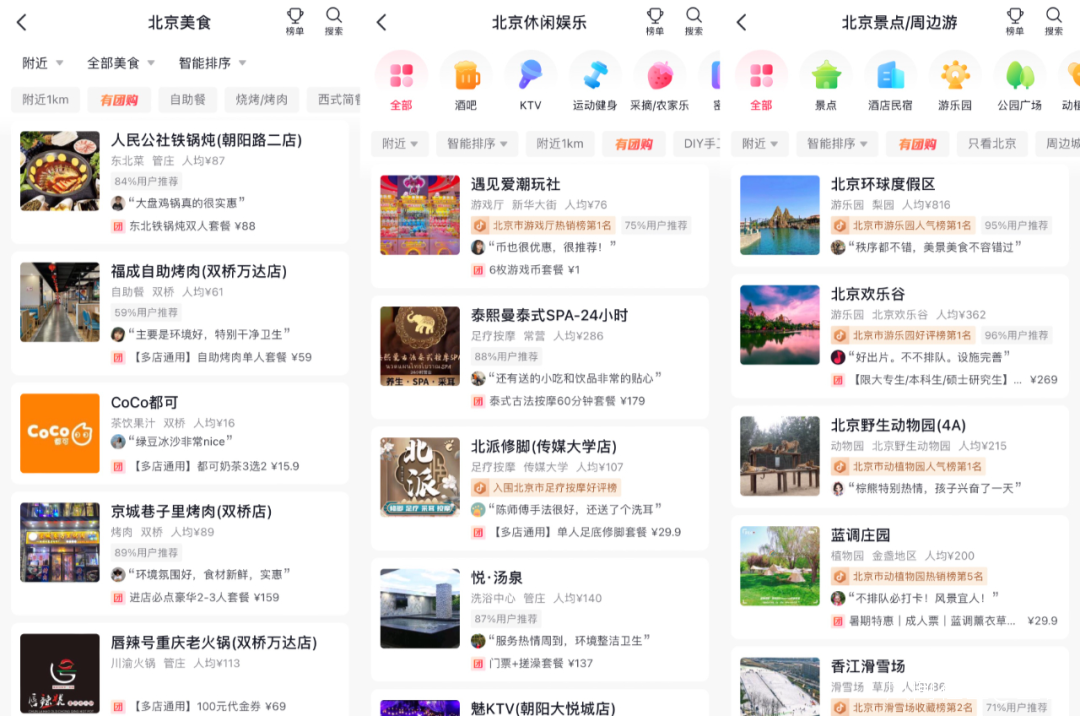Open 唇辣号重庆老火锅 logo thumbnail

coord(60,673)
